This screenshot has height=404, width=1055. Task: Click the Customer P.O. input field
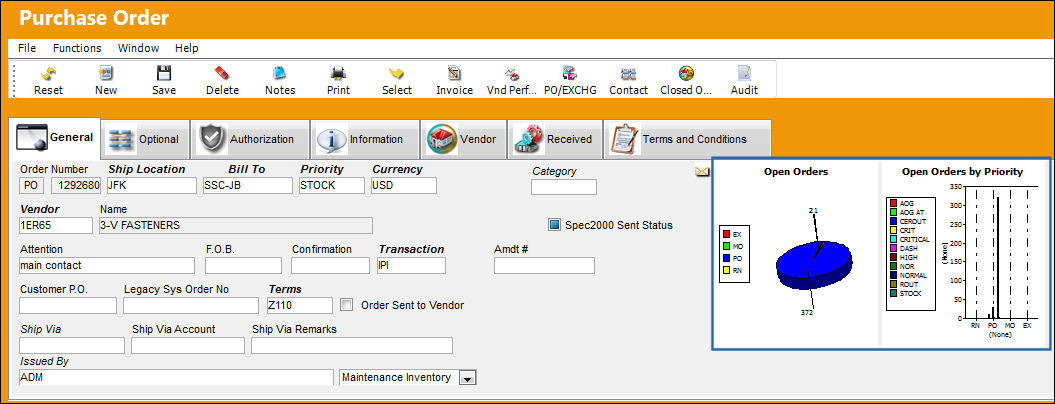pos(68,305)
